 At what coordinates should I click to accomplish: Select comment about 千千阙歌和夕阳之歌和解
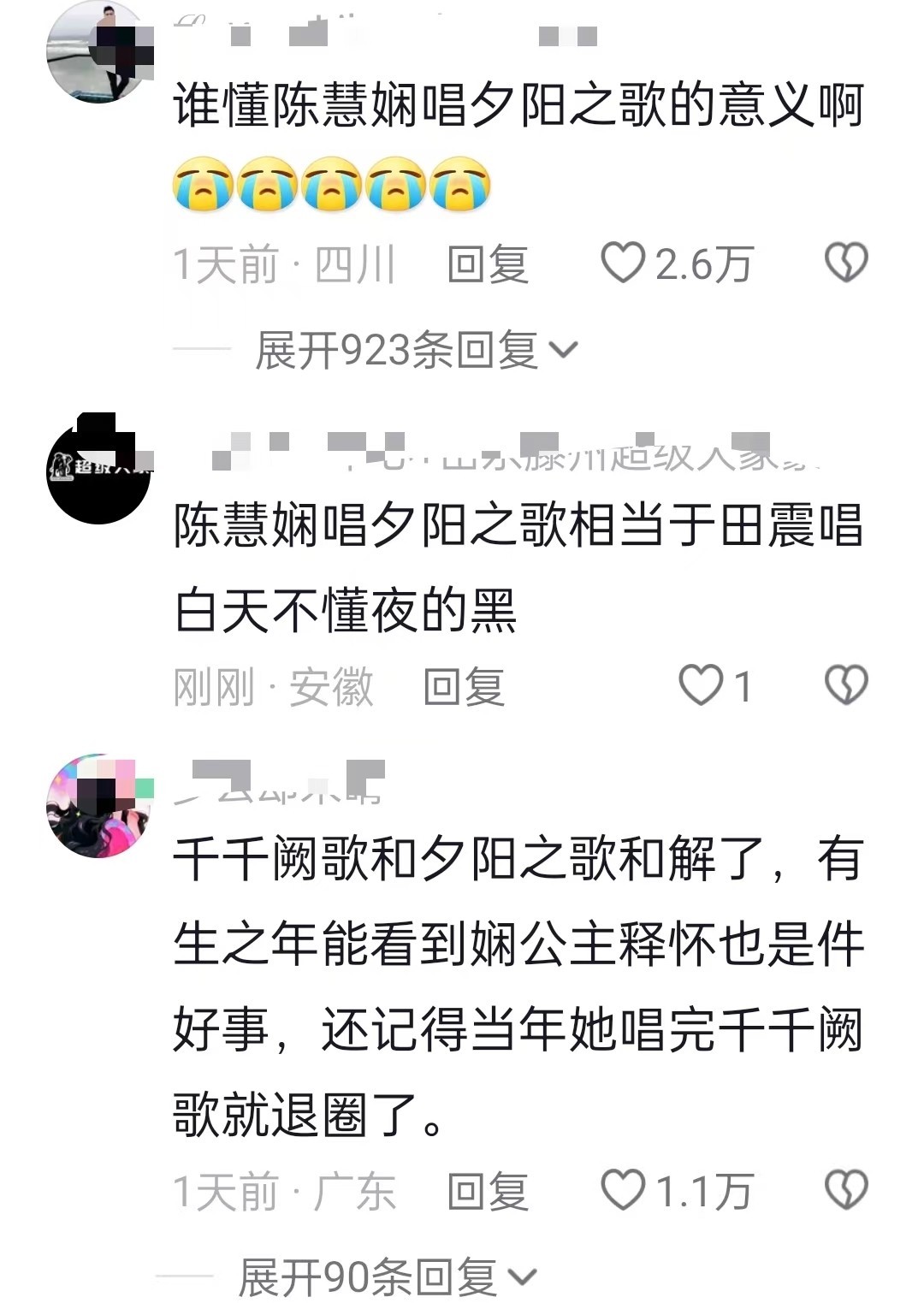point(518,986)
